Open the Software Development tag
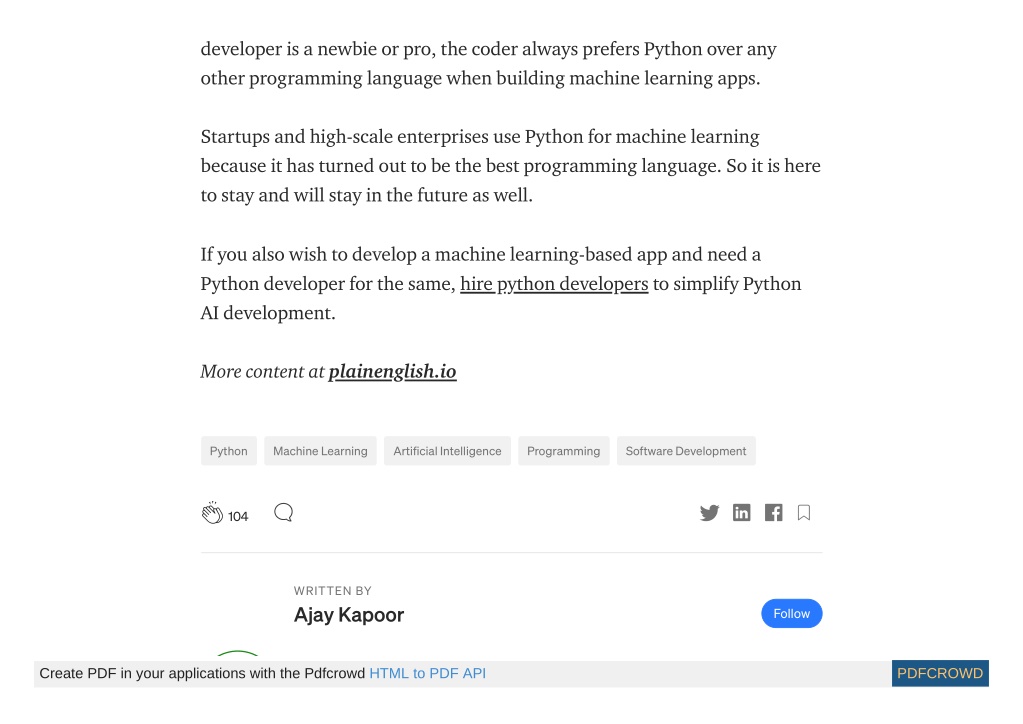The image size is (1023, 724). pyautogui.click(x=686, y=451)
